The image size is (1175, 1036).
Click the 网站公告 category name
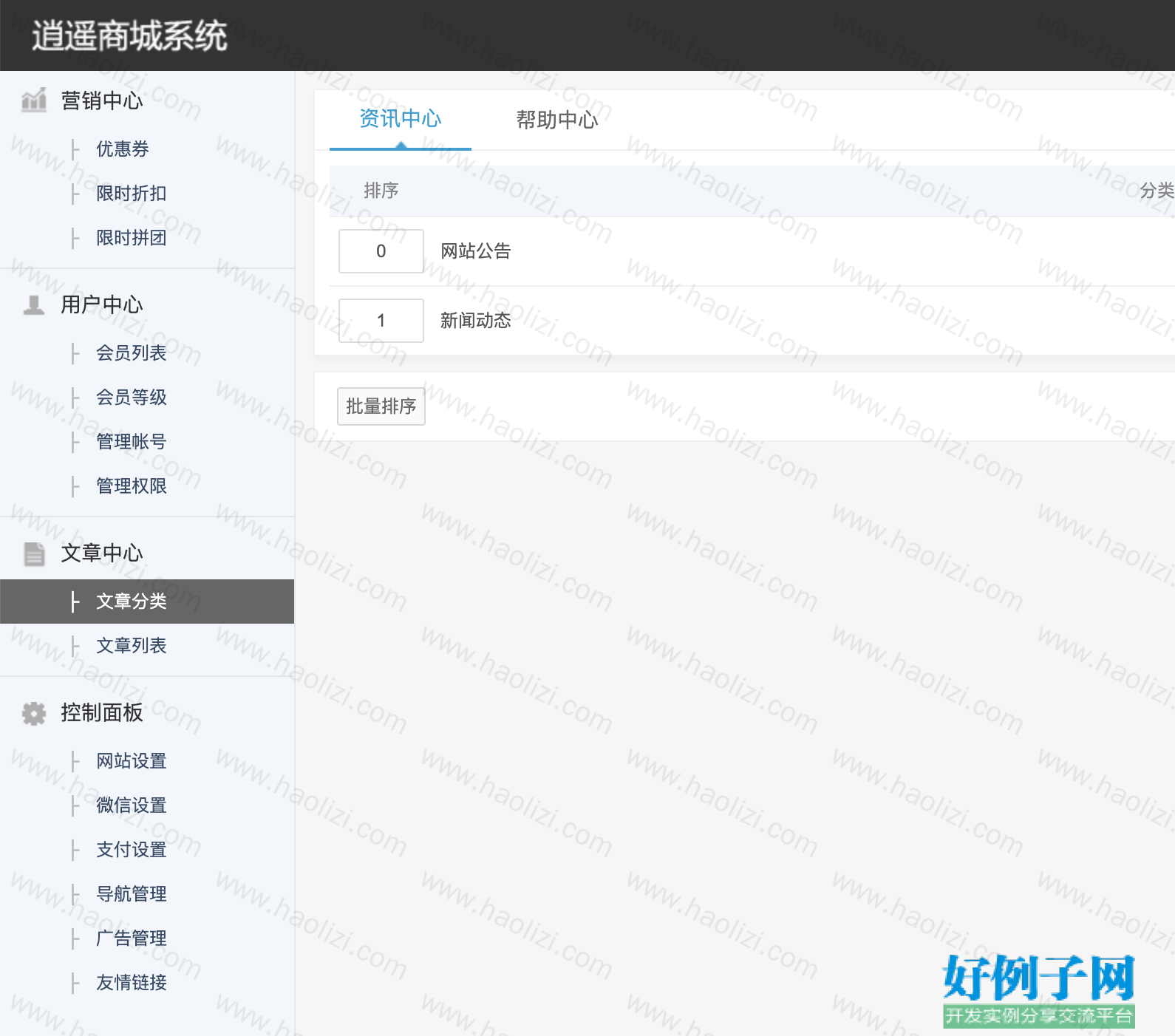click(x=476, y=251)
